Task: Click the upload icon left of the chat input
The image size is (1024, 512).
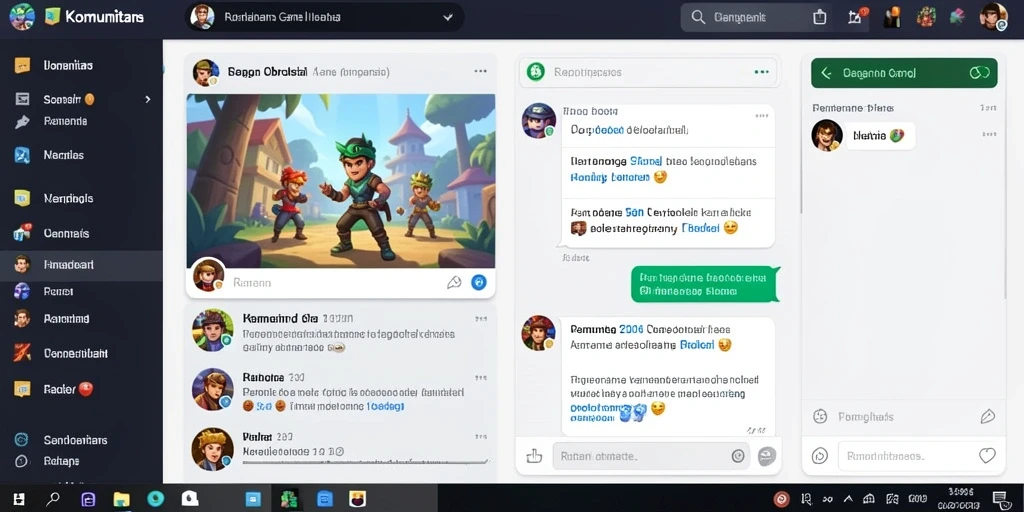Action: point(534,456)
